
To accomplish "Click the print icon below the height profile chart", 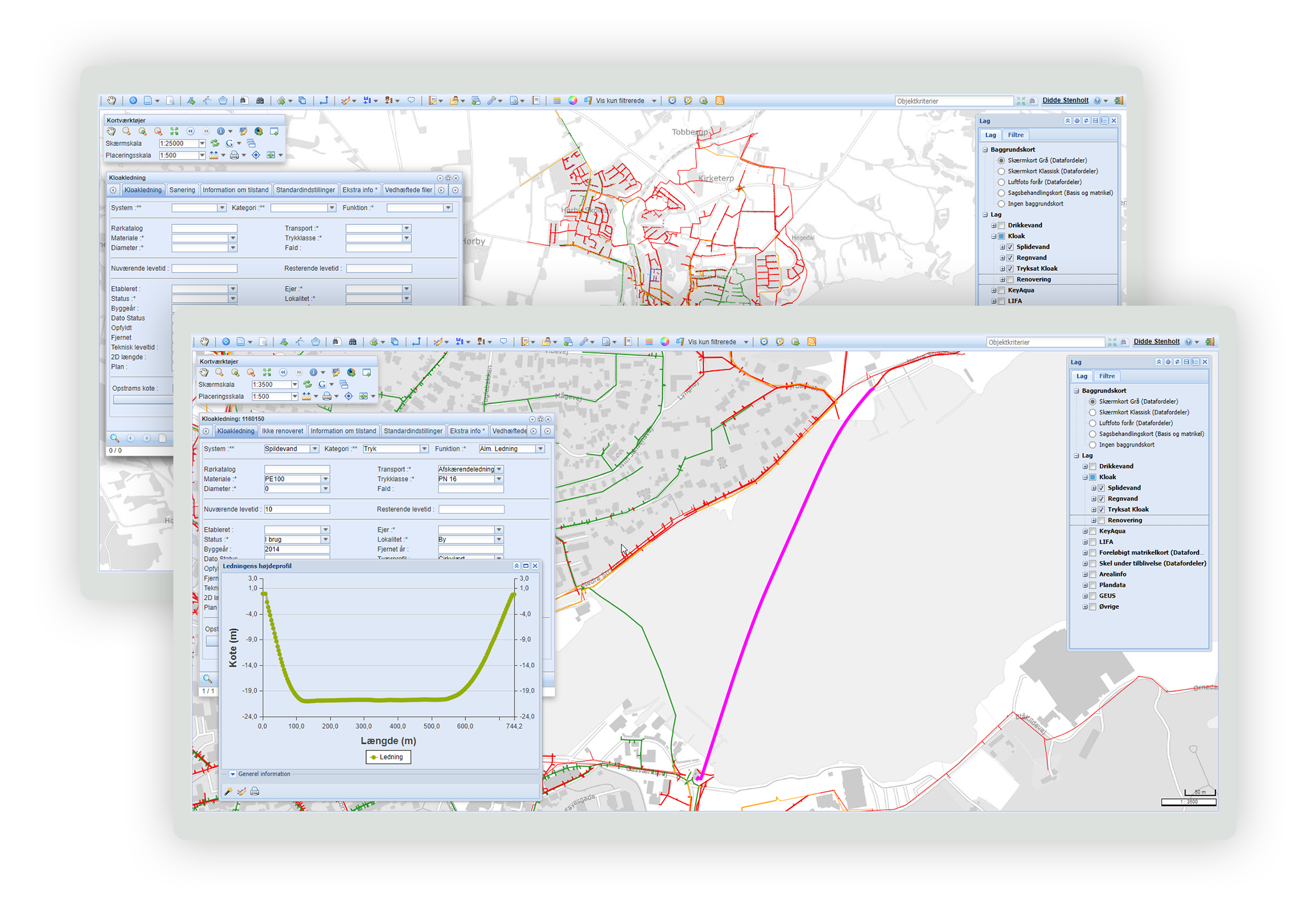I will [x=255, y=791].
